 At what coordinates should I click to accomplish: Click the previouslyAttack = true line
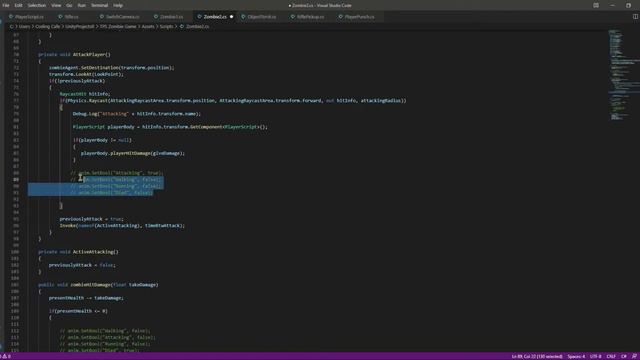91,219
